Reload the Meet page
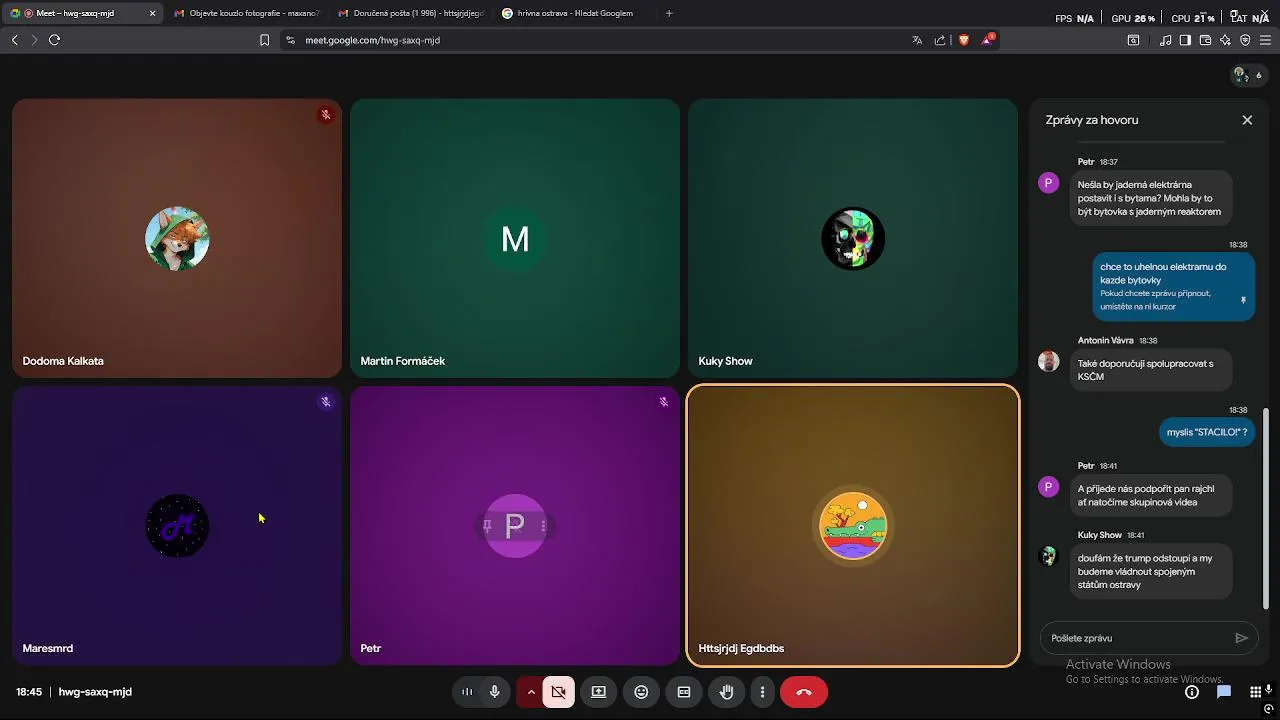This screenshot has height=720, width=1280. [54, 40]
